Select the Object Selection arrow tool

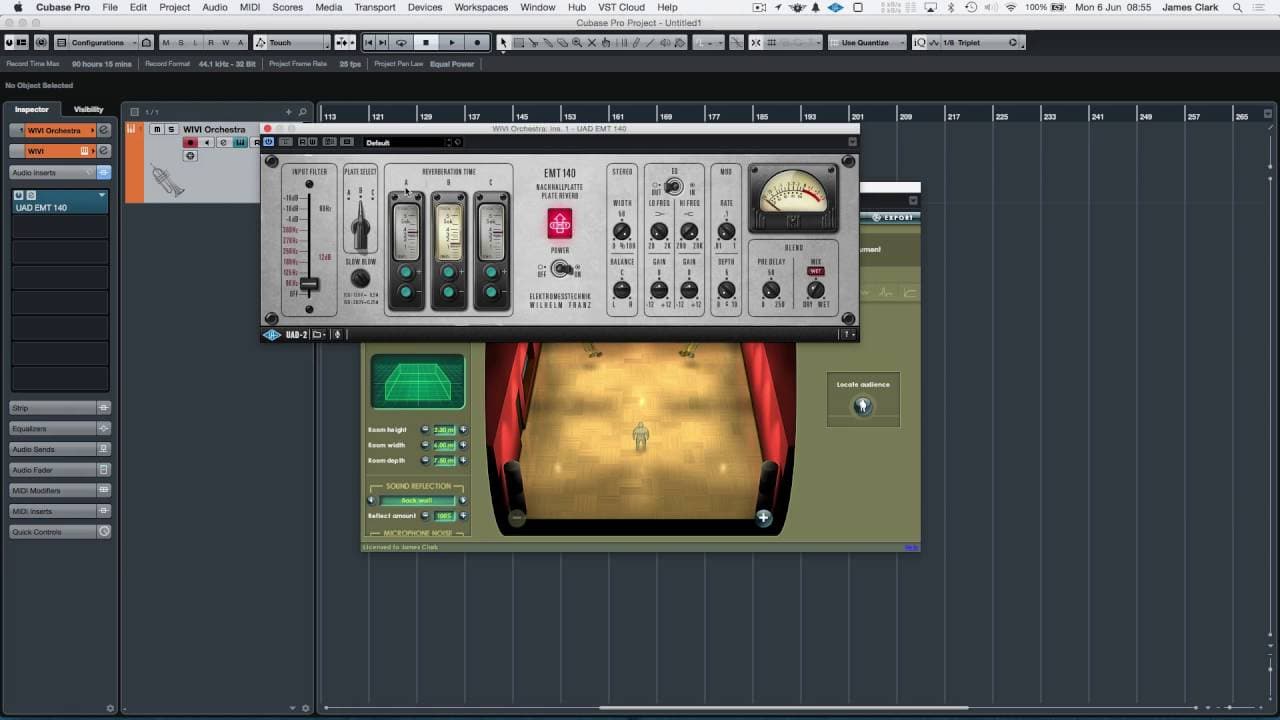(x=503, y=43)
